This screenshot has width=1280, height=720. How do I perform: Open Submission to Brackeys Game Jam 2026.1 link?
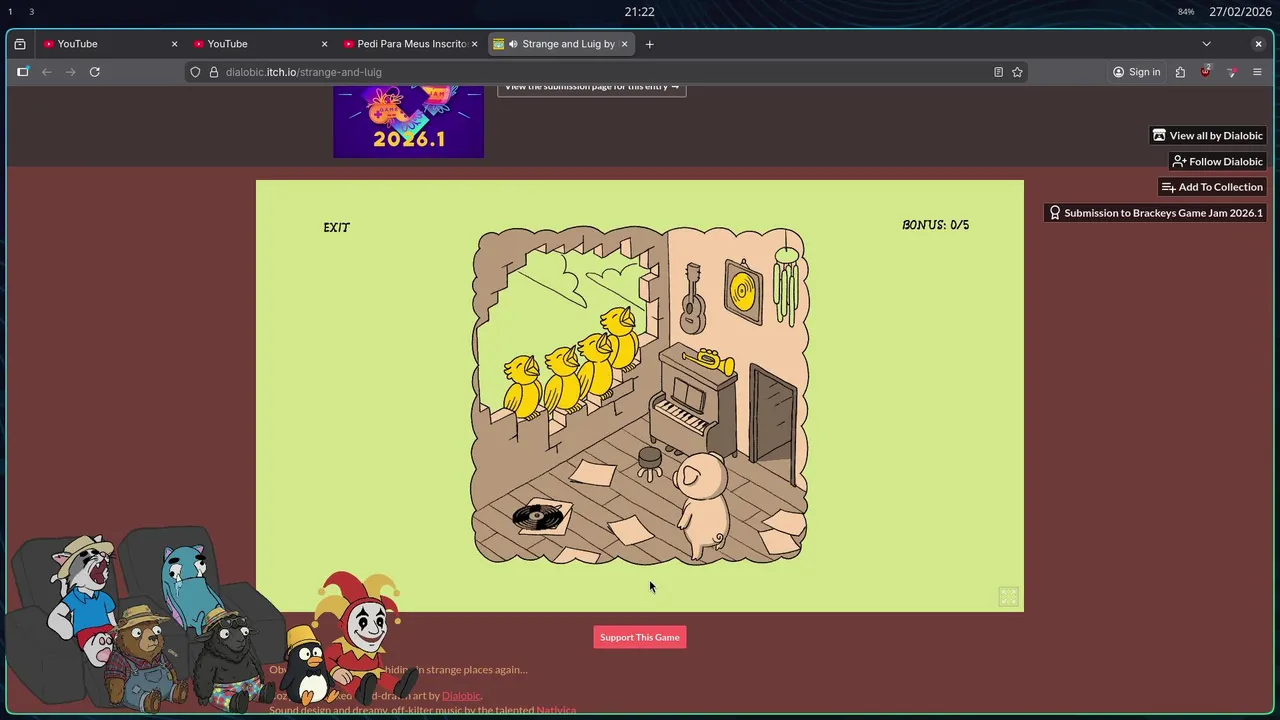[x=1155, y=213]
